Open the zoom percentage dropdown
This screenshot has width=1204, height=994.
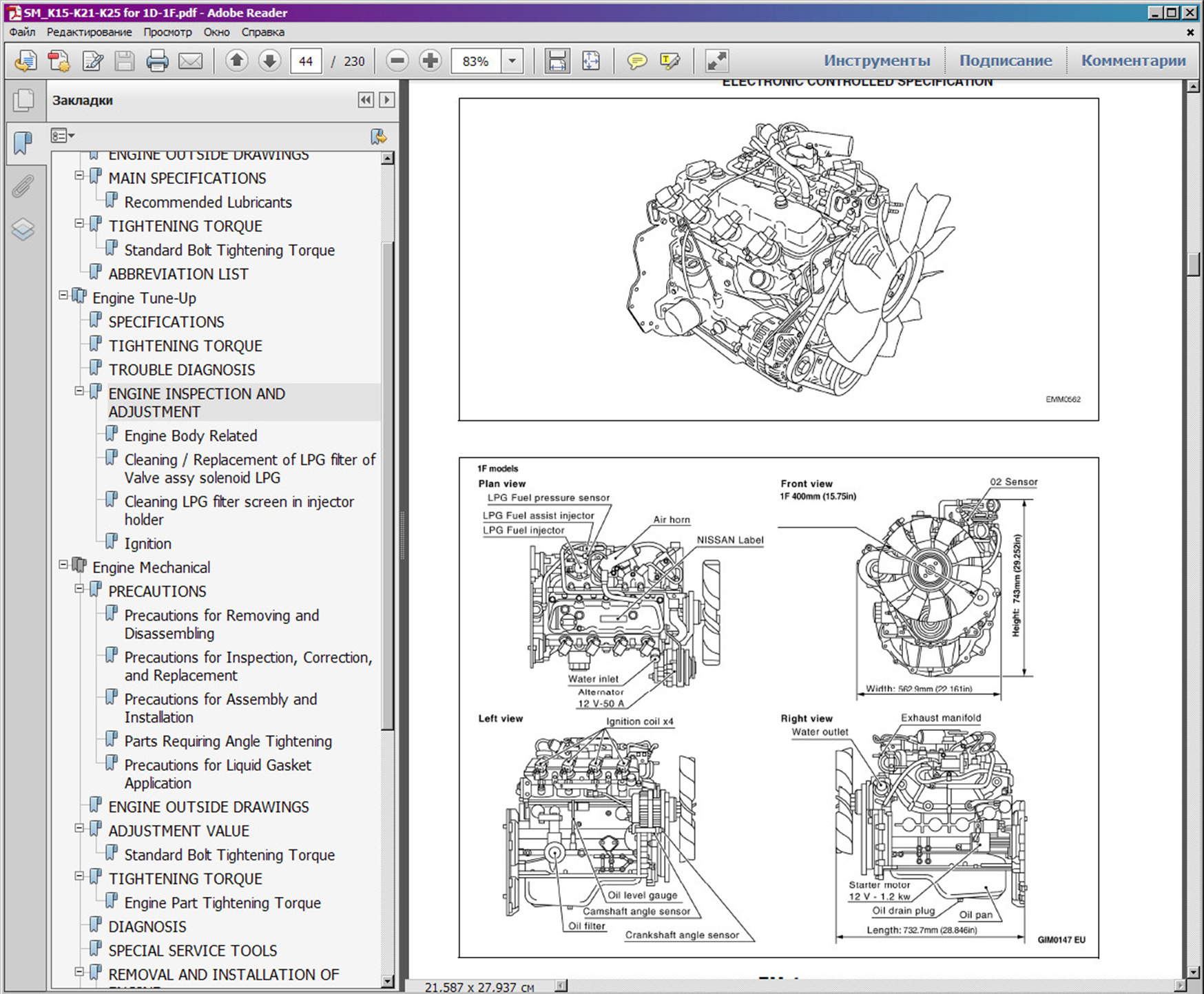[512, 61]
